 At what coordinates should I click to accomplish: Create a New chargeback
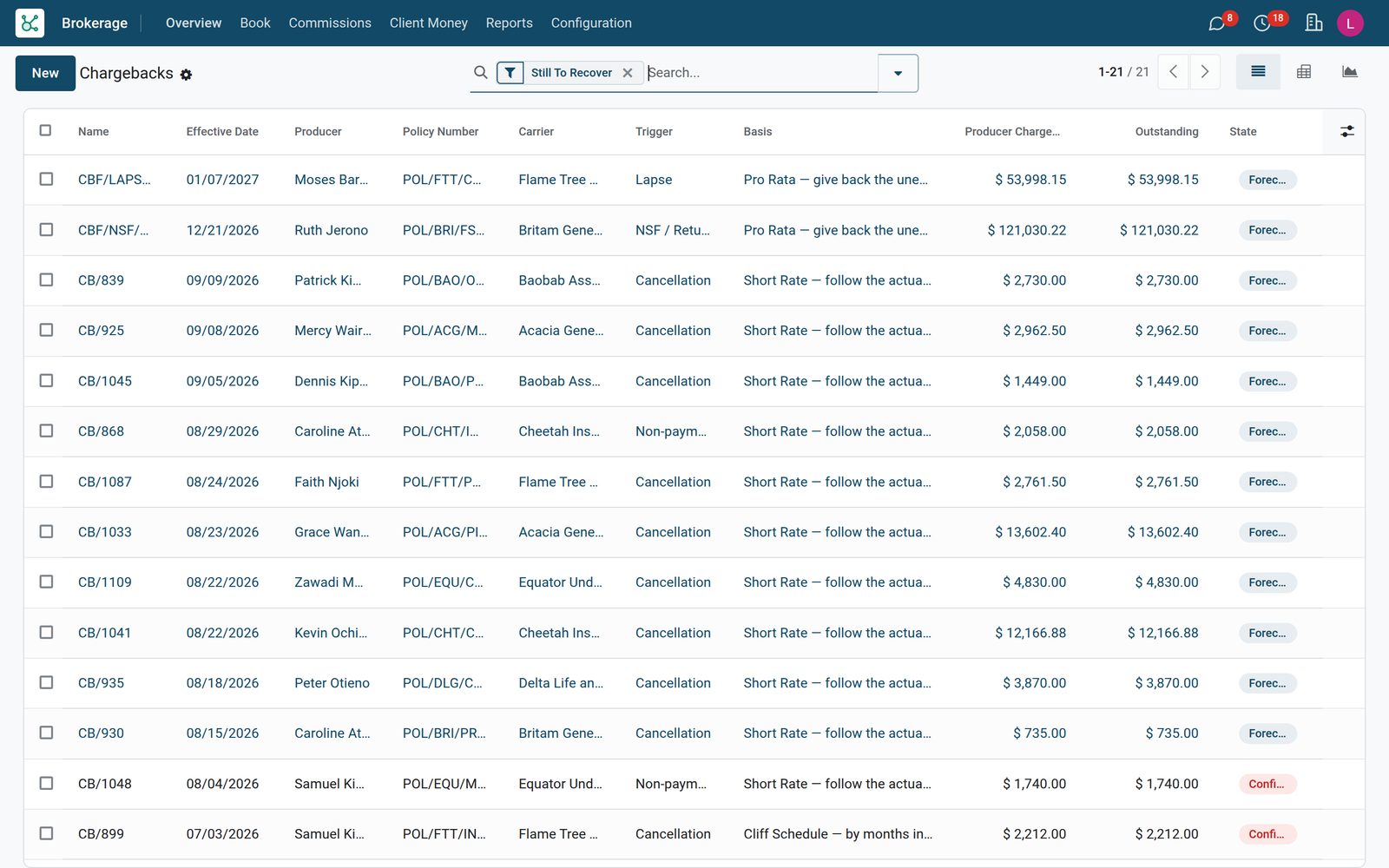pos(45,73)
